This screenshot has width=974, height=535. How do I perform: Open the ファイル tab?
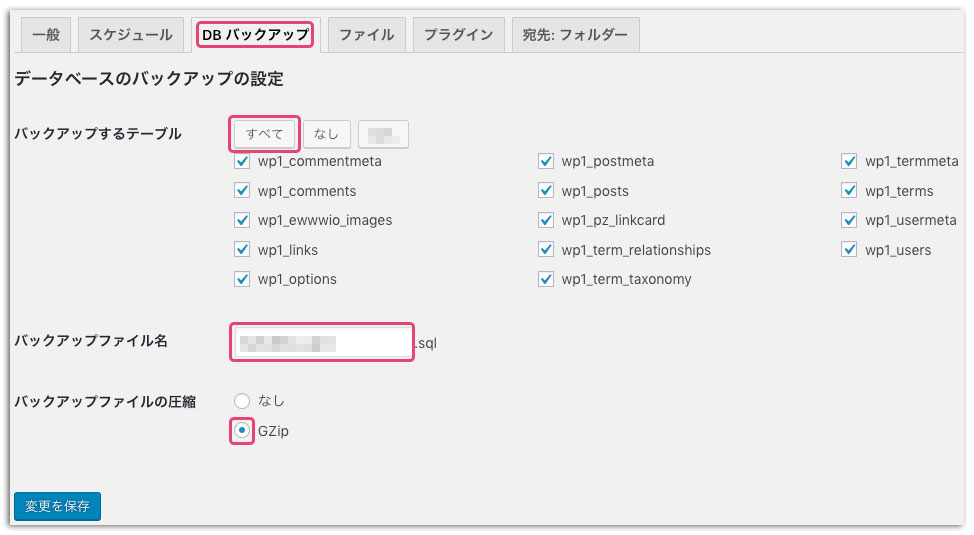click(366, 35)
